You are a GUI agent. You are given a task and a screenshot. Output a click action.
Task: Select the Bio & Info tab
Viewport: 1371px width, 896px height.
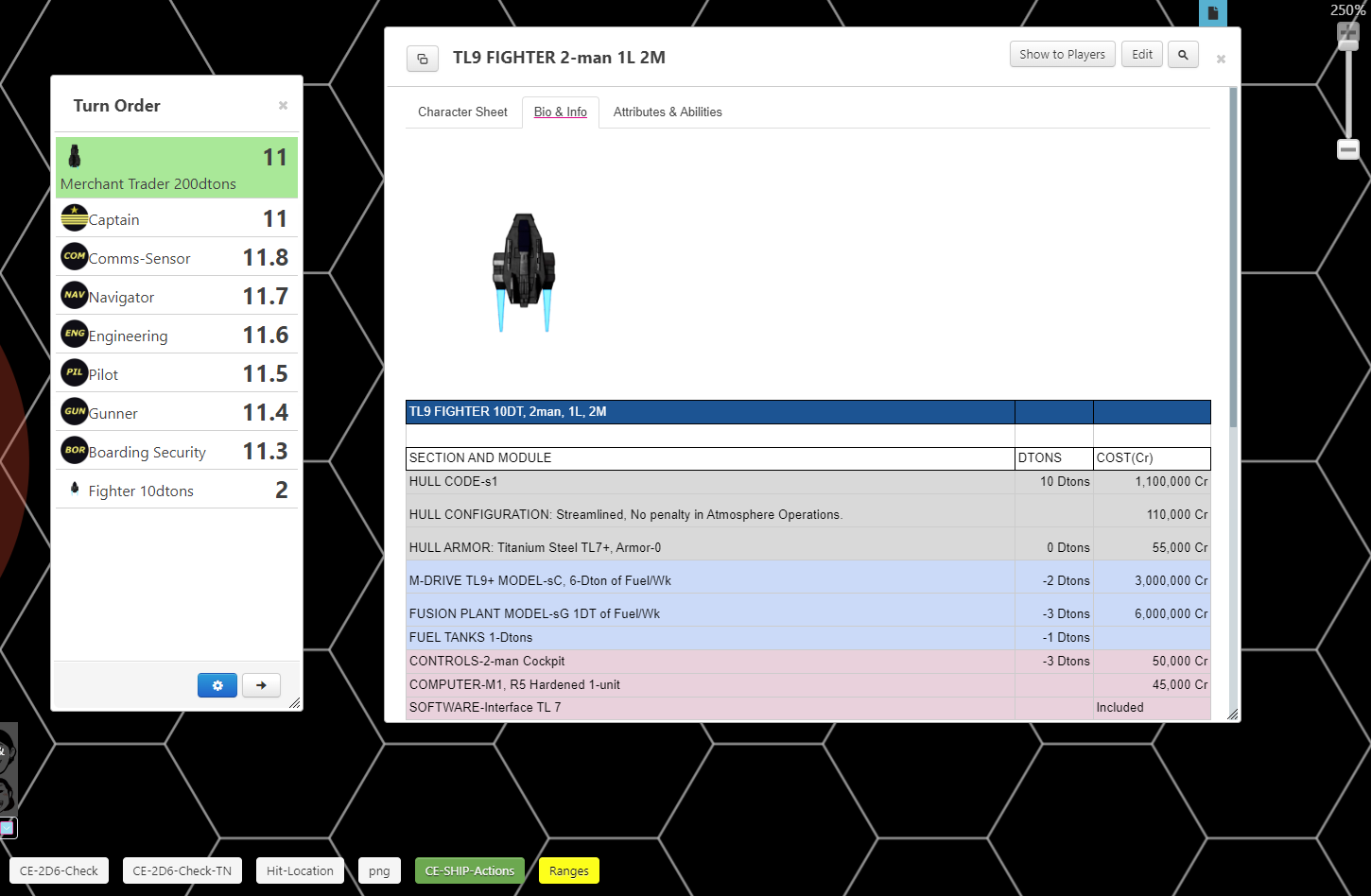(x=561, y=112)
